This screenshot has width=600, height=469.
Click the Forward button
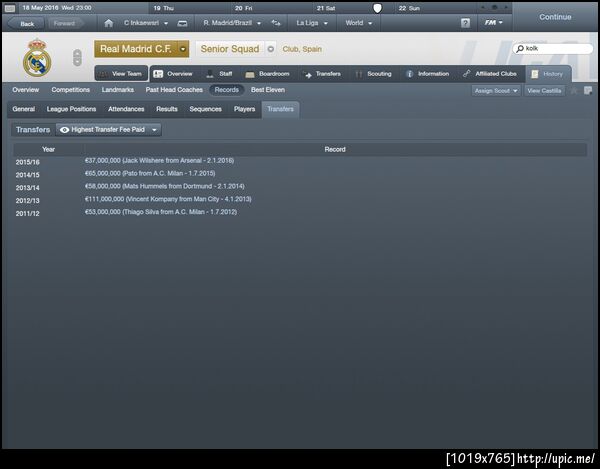click(65, 24)
